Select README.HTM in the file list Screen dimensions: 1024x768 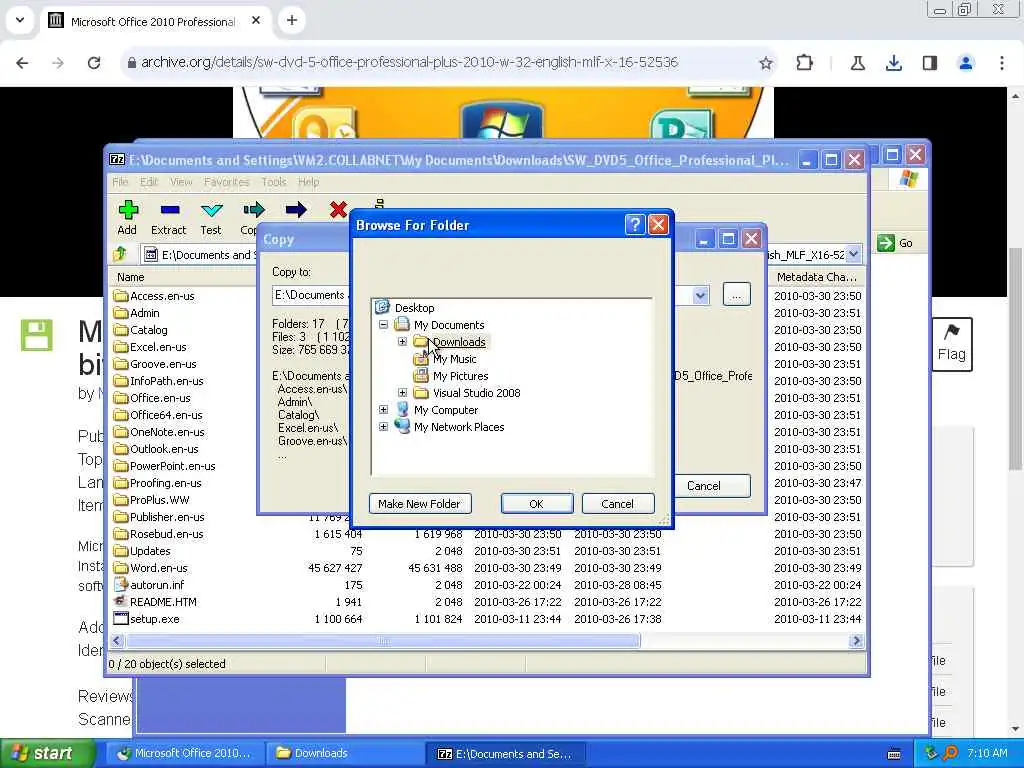pos(163,601)
